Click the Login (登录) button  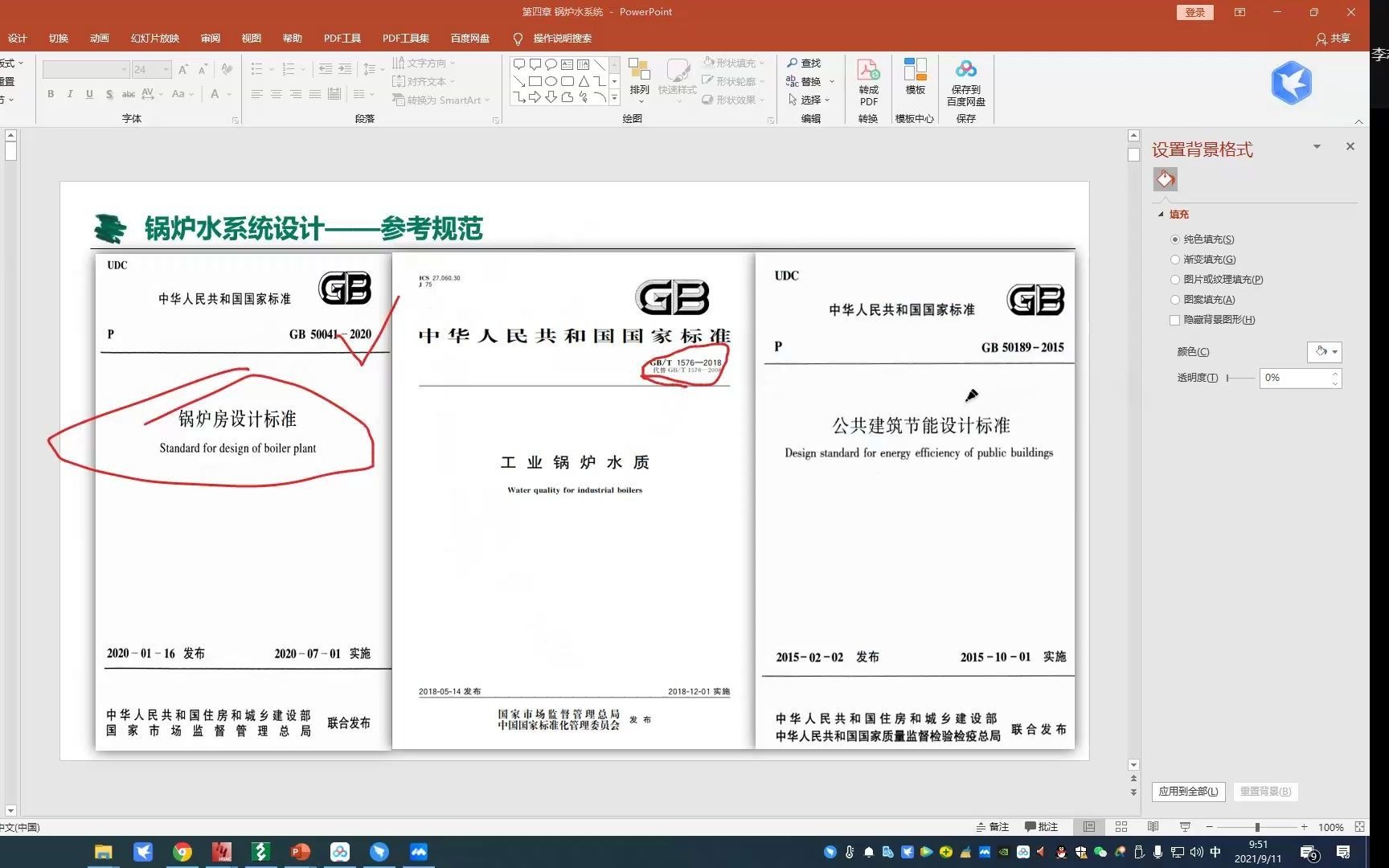tap(1195, 12)
